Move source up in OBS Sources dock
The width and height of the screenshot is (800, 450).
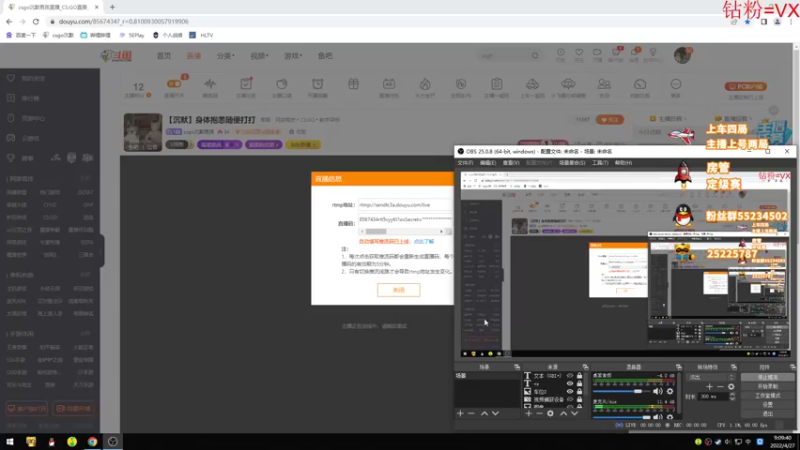coord(563,413)
